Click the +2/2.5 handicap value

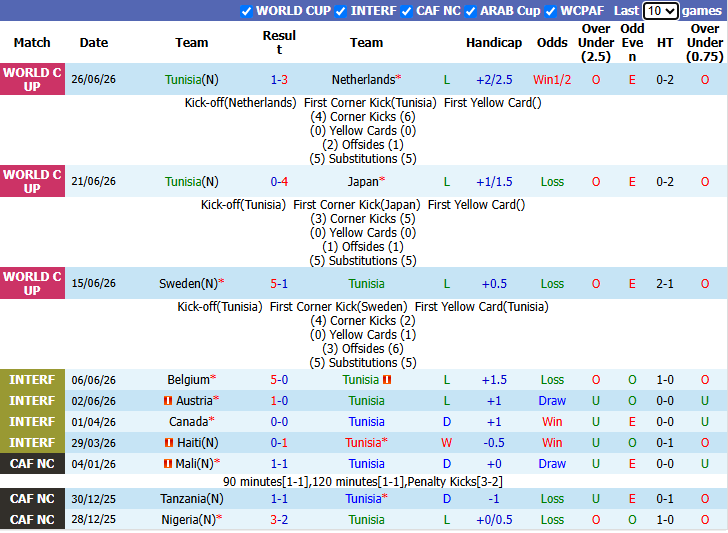[494, 80]
